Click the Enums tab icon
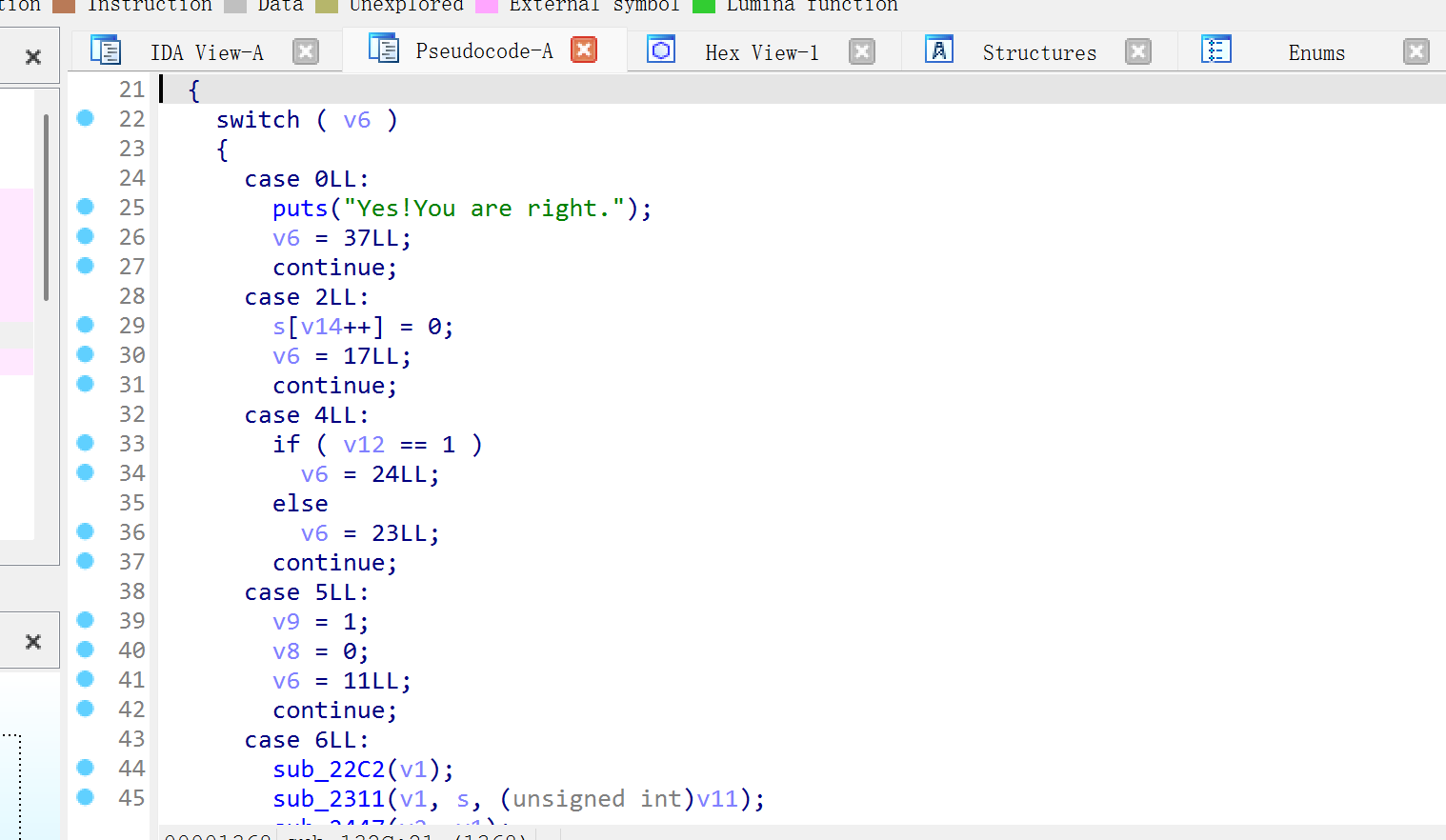1446x840 pixels. (x=1216, y=50)
